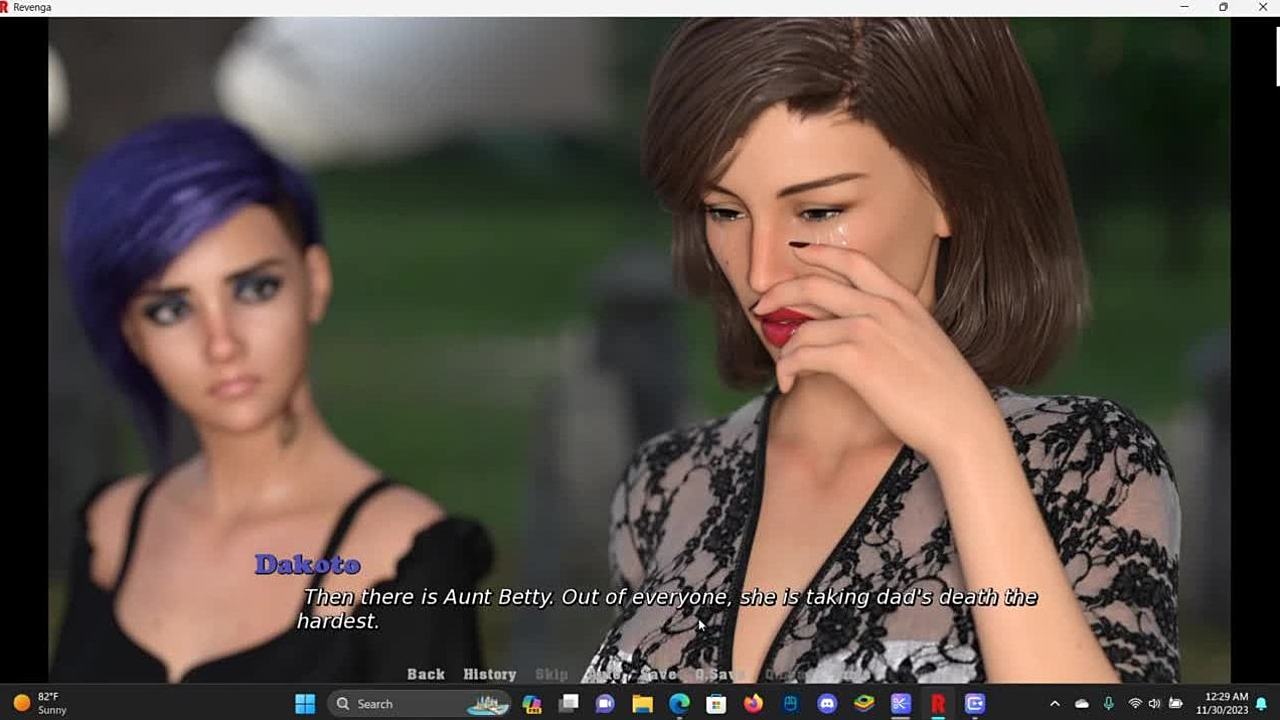Expand the hidden system tray icons
Image resolution: width=1280 pixels, height=720 pixels.
click(1054, 704)
